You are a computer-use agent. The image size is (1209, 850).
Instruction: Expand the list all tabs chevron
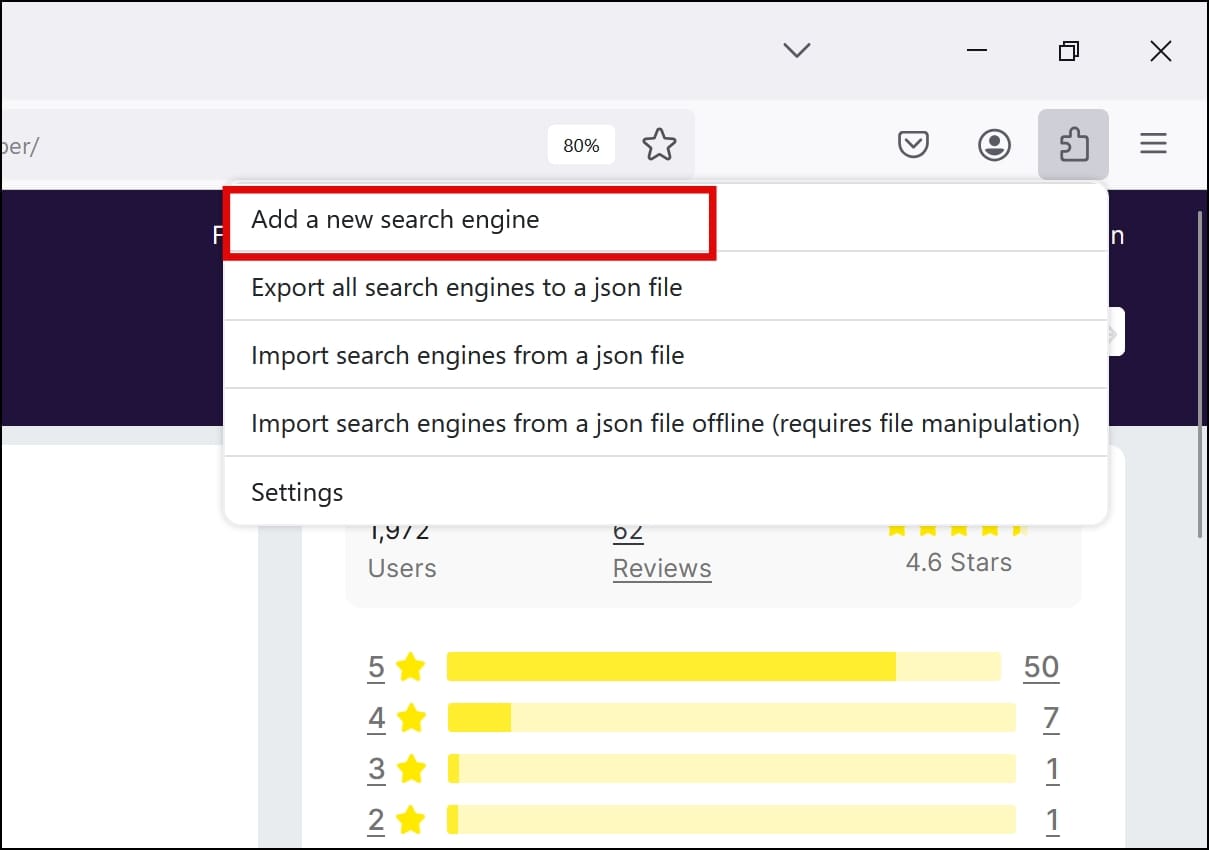coord(796,50)
